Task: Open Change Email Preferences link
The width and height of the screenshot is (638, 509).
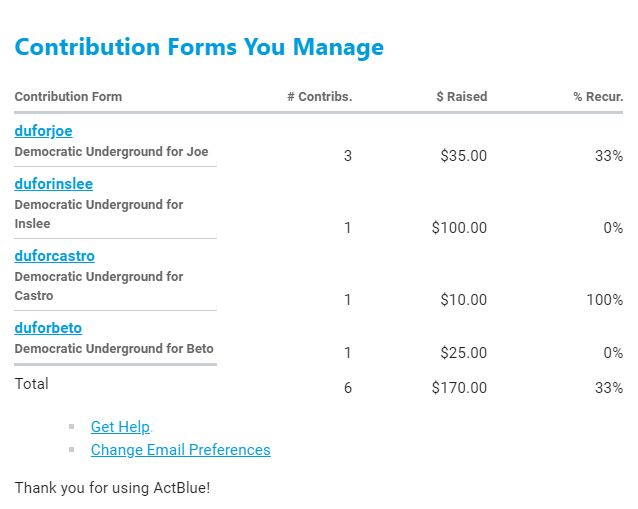Action: (x=180, y=450)
